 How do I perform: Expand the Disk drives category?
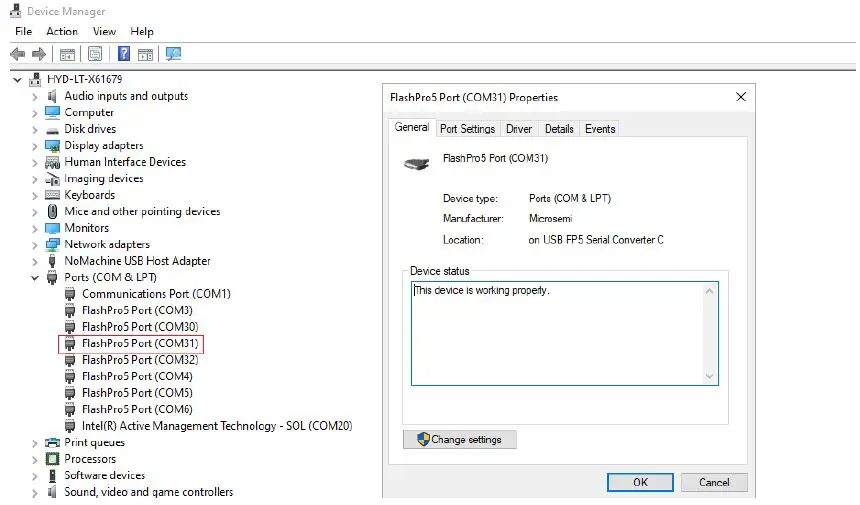click(x=35, y=130)
